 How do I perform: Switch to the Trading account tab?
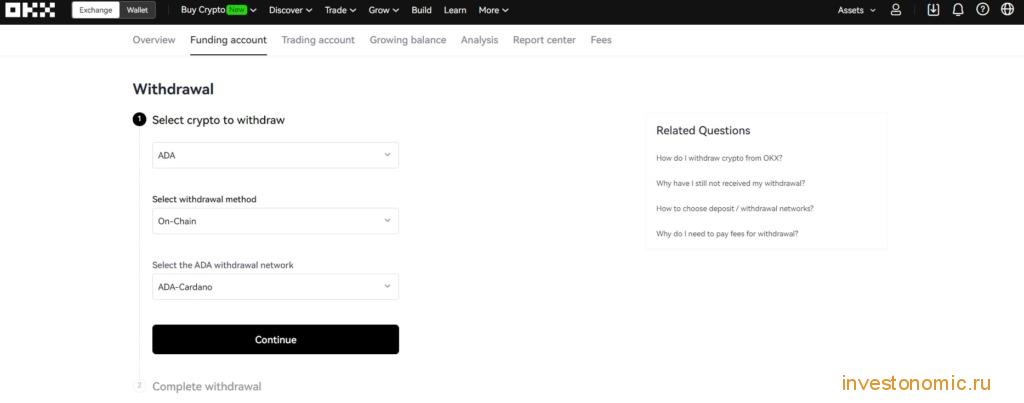click(x=318, y=40)
